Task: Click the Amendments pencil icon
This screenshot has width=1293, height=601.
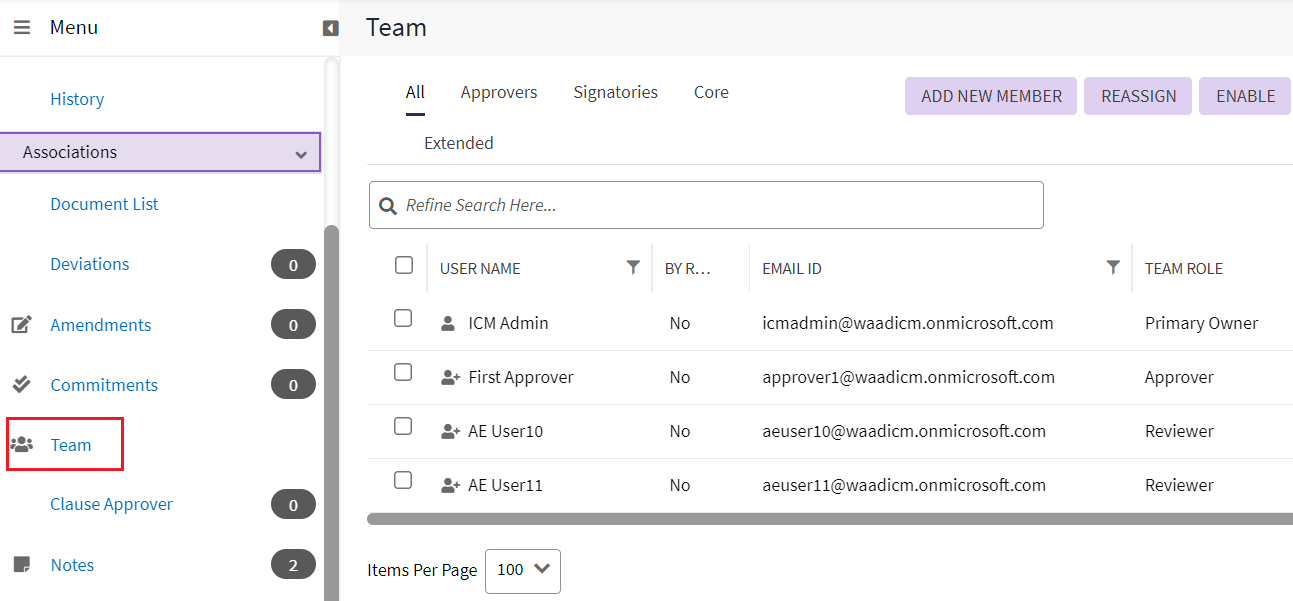Action: [21, 325]
